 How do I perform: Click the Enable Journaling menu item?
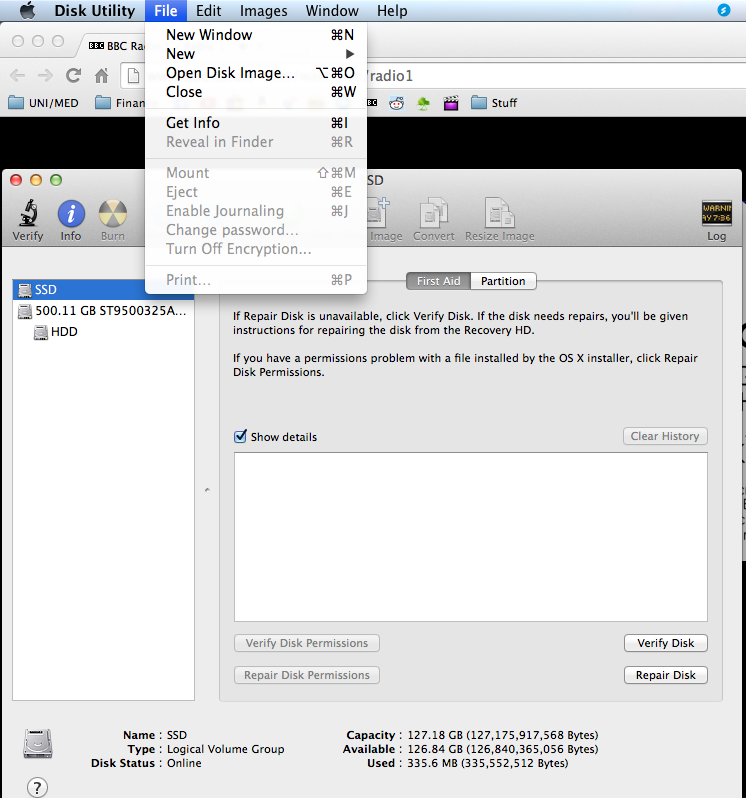pyautogui.click(x=256, y=211)
